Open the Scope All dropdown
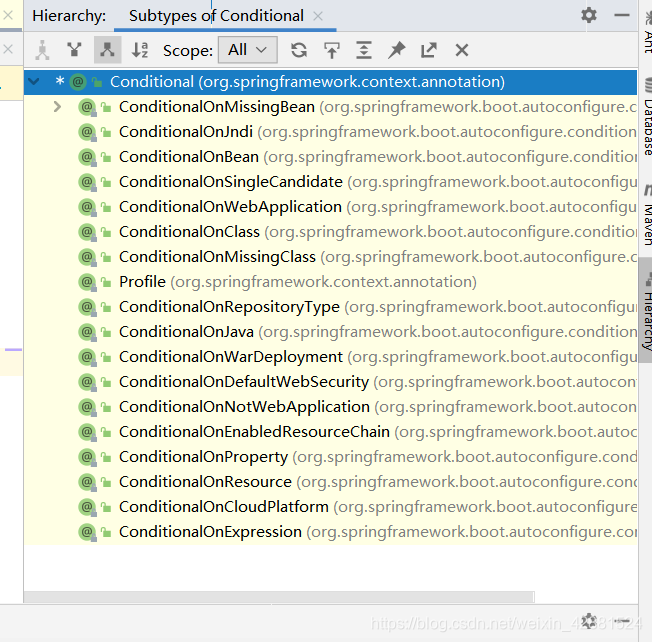The image size is (652, 642). click(247, 50)
